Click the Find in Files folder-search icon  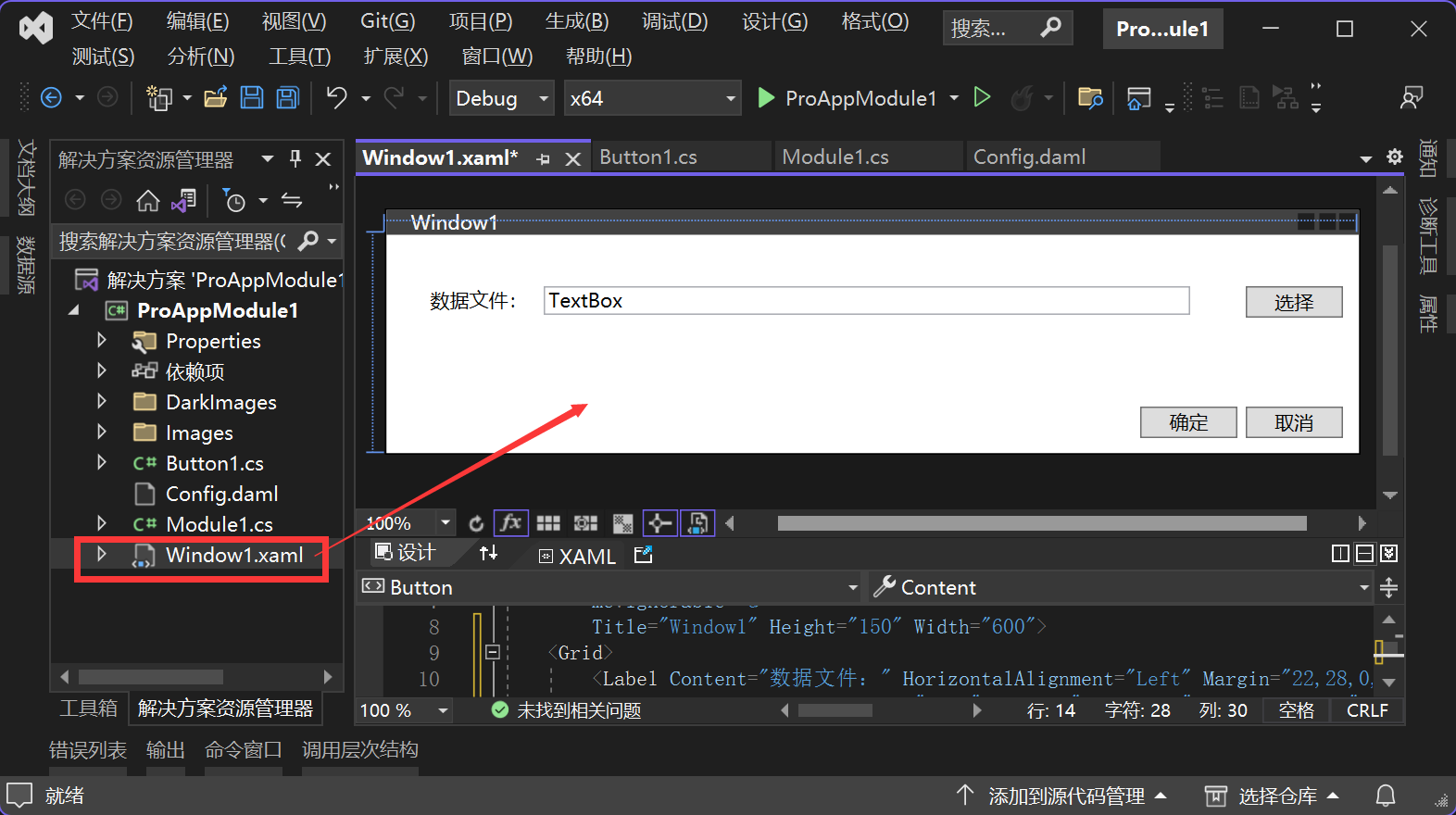(x=1090, y=97)
